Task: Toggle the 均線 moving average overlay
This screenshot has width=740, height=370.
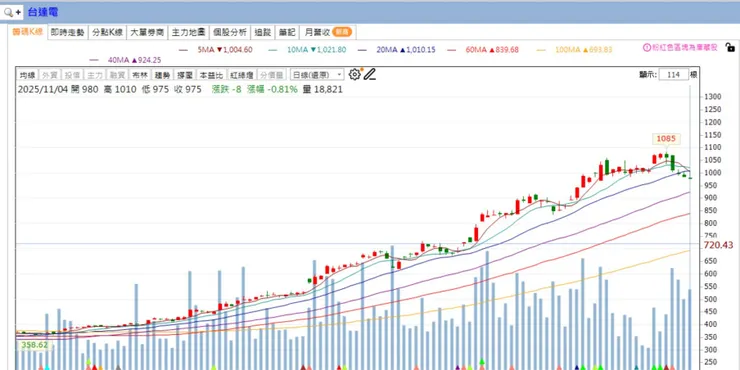Action: point(27,75)
